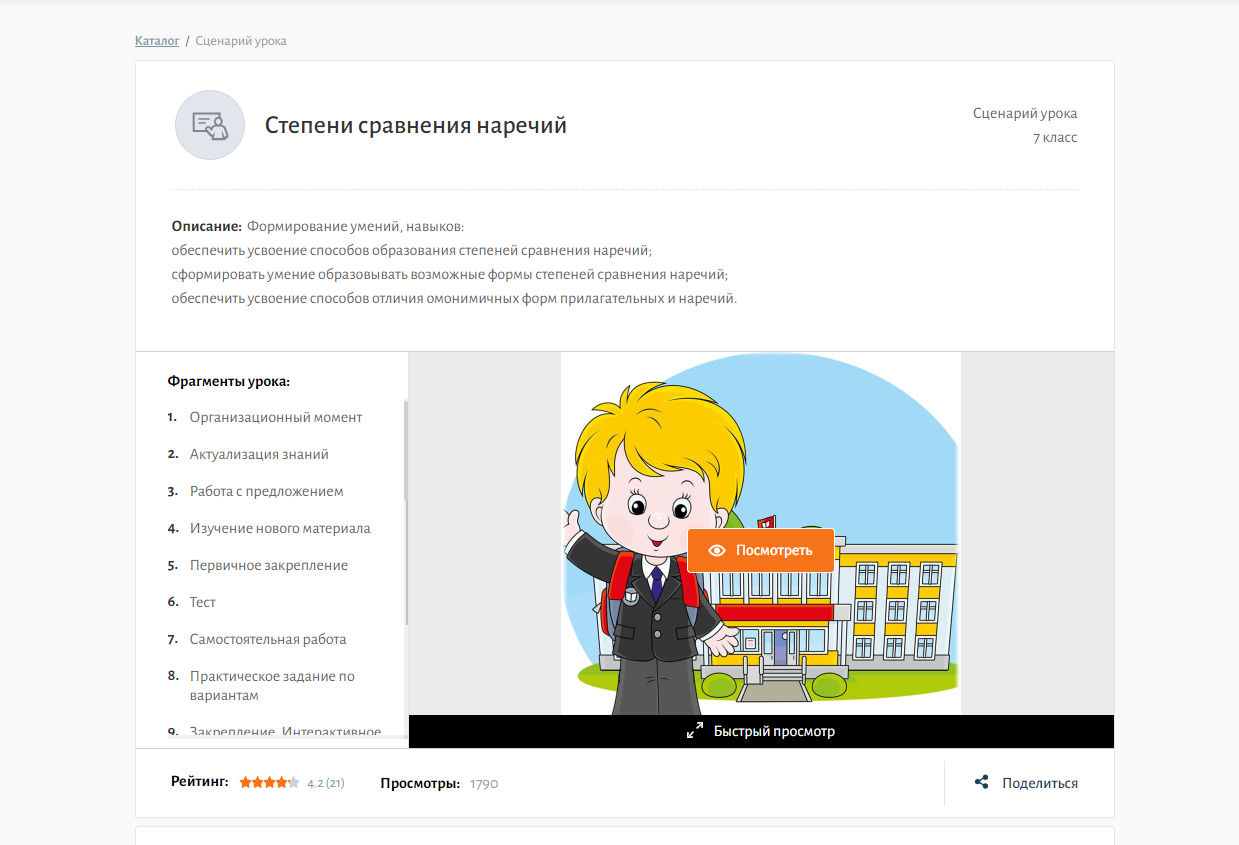Open the Тест fragment
Viewport: 1239px width, 845px height.
tap(203, 602)
